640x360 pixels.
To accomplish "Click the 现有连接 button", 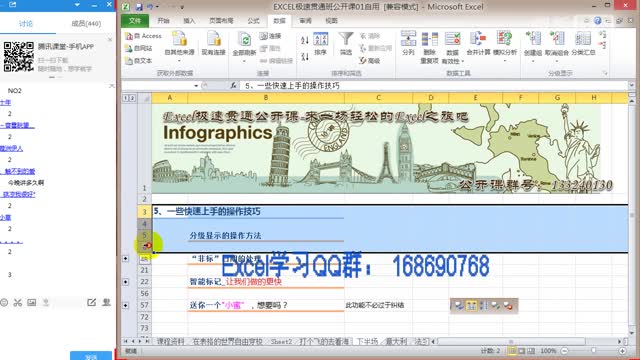I will tap(213, 44).
